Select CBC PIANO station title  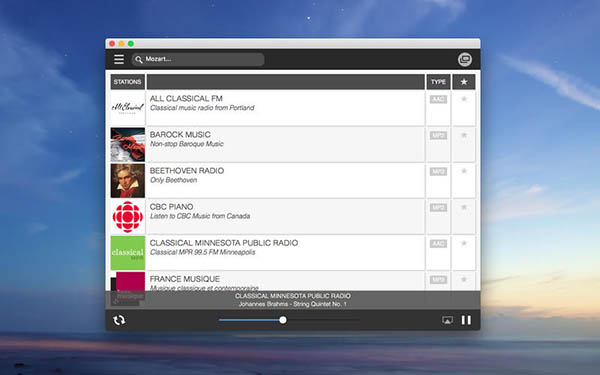click(171, 207)
